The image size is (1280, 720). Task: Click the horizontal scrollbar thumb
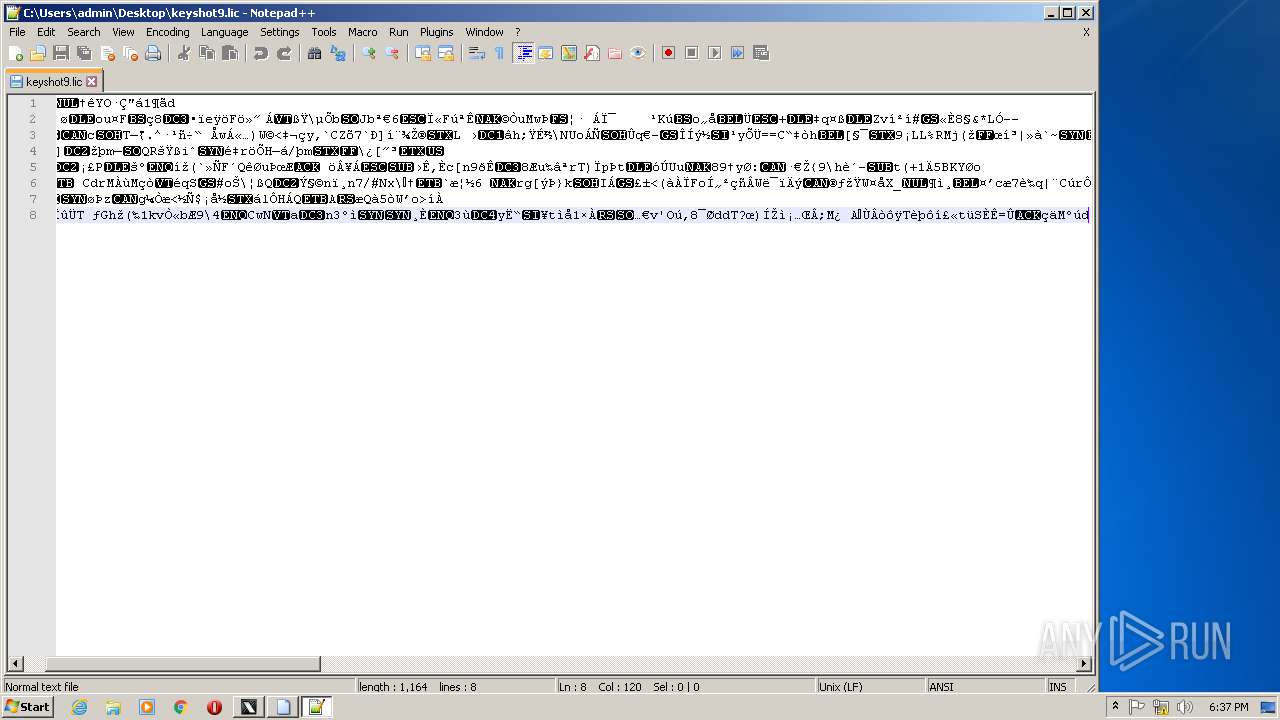183,664
